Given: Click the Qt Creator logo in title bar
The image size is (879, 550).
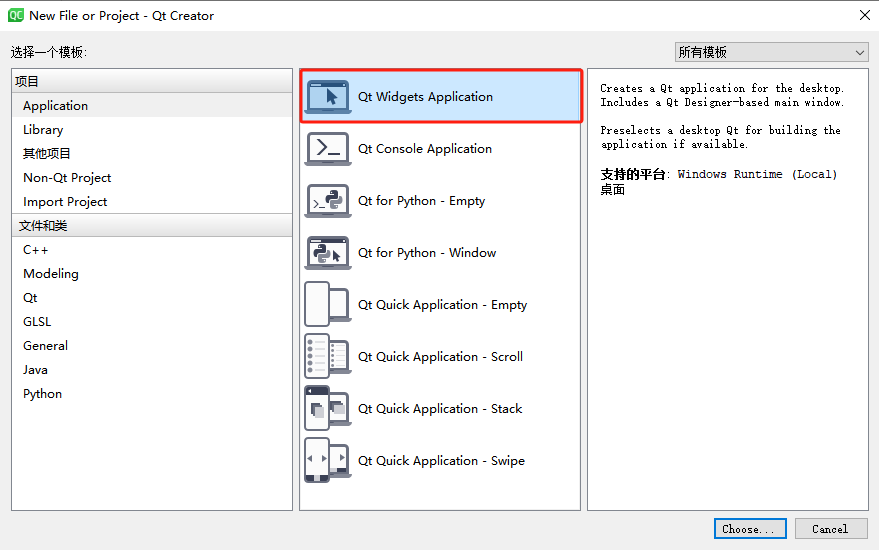Looking at the screenshot, I should [x=16, y=15].
